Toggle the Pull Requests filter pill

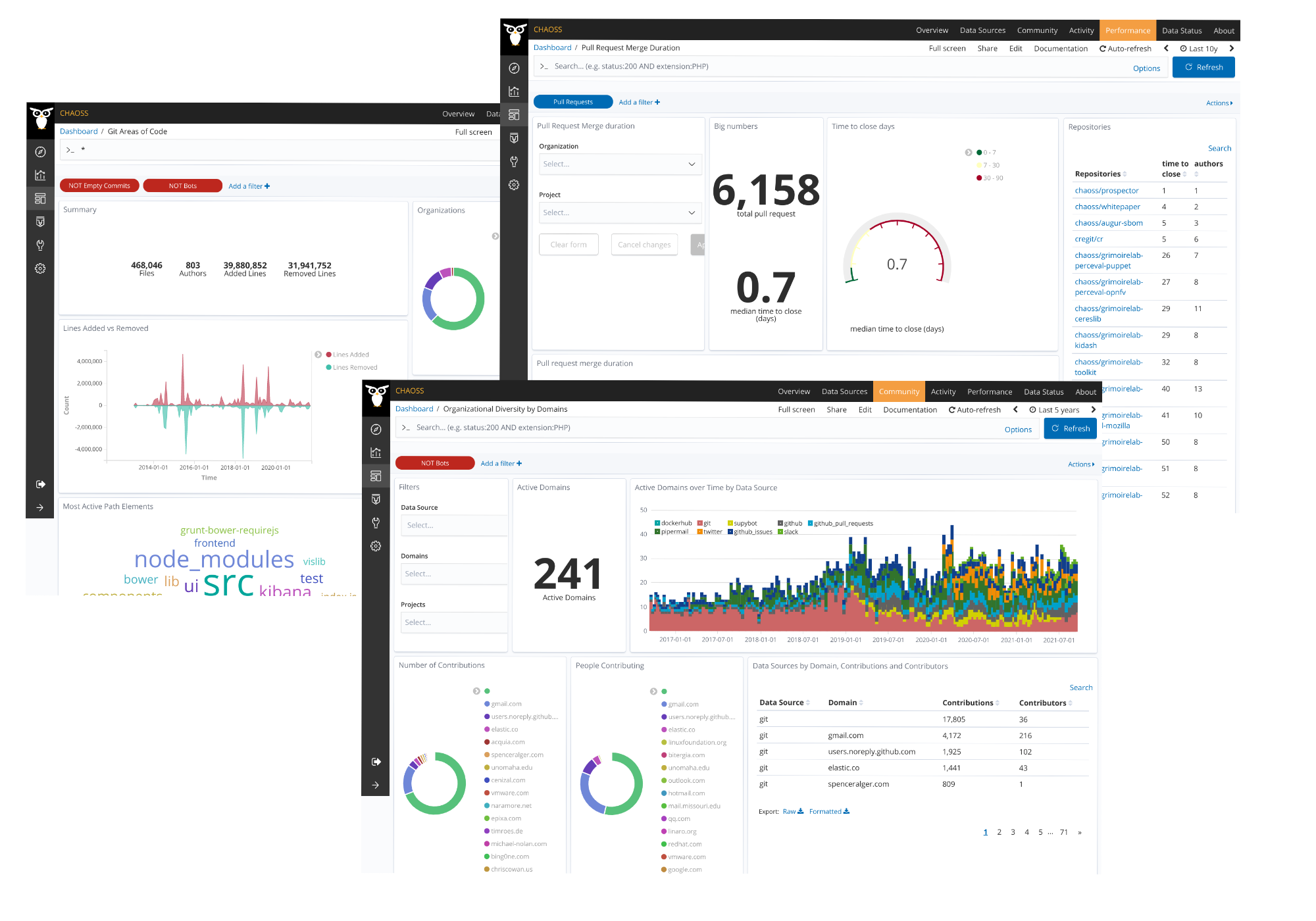coord(572,102)
